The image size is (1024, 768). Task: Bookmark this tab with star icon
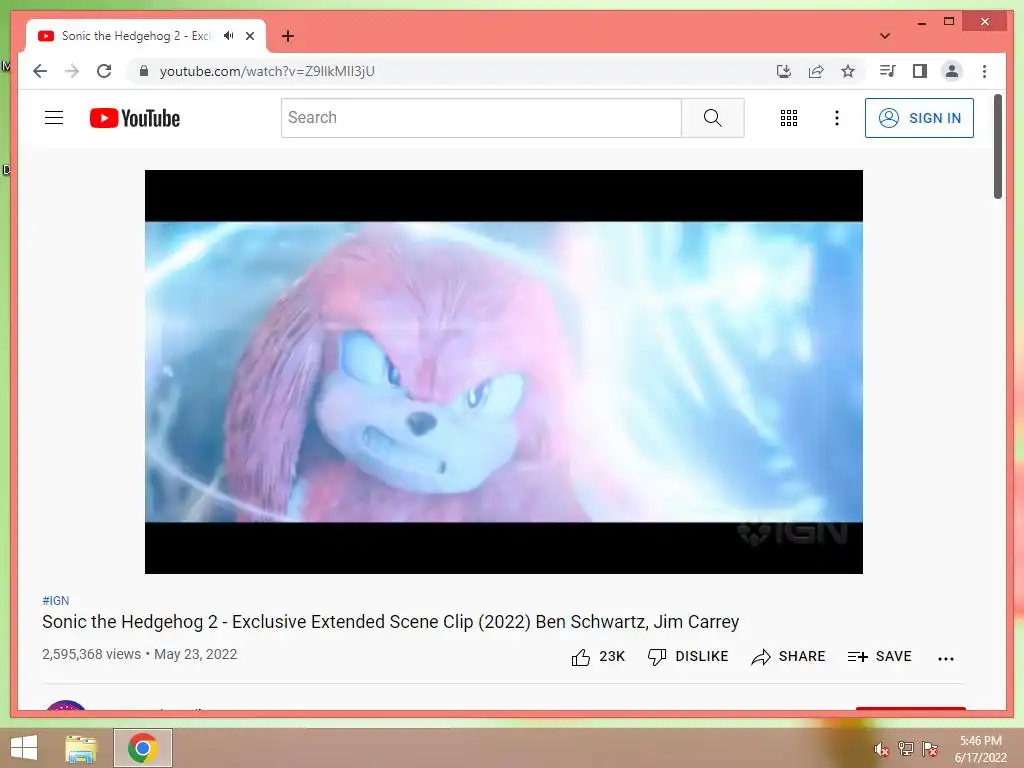click(848, 71)
